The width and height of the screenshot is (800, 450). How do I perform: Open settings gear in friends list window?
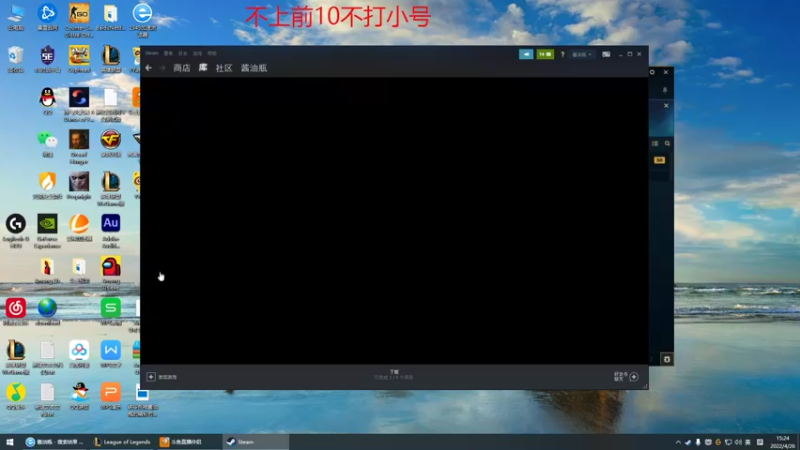[x=652, y=72]
